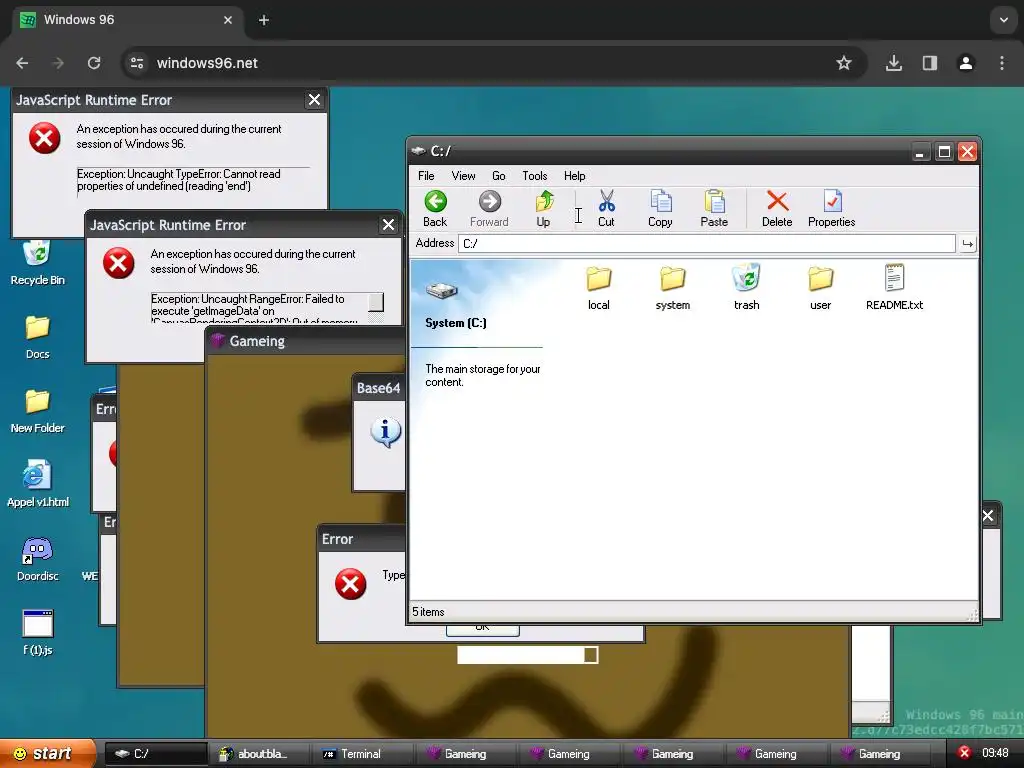Open Properties from the explorer toolbar

pos(831,209)
